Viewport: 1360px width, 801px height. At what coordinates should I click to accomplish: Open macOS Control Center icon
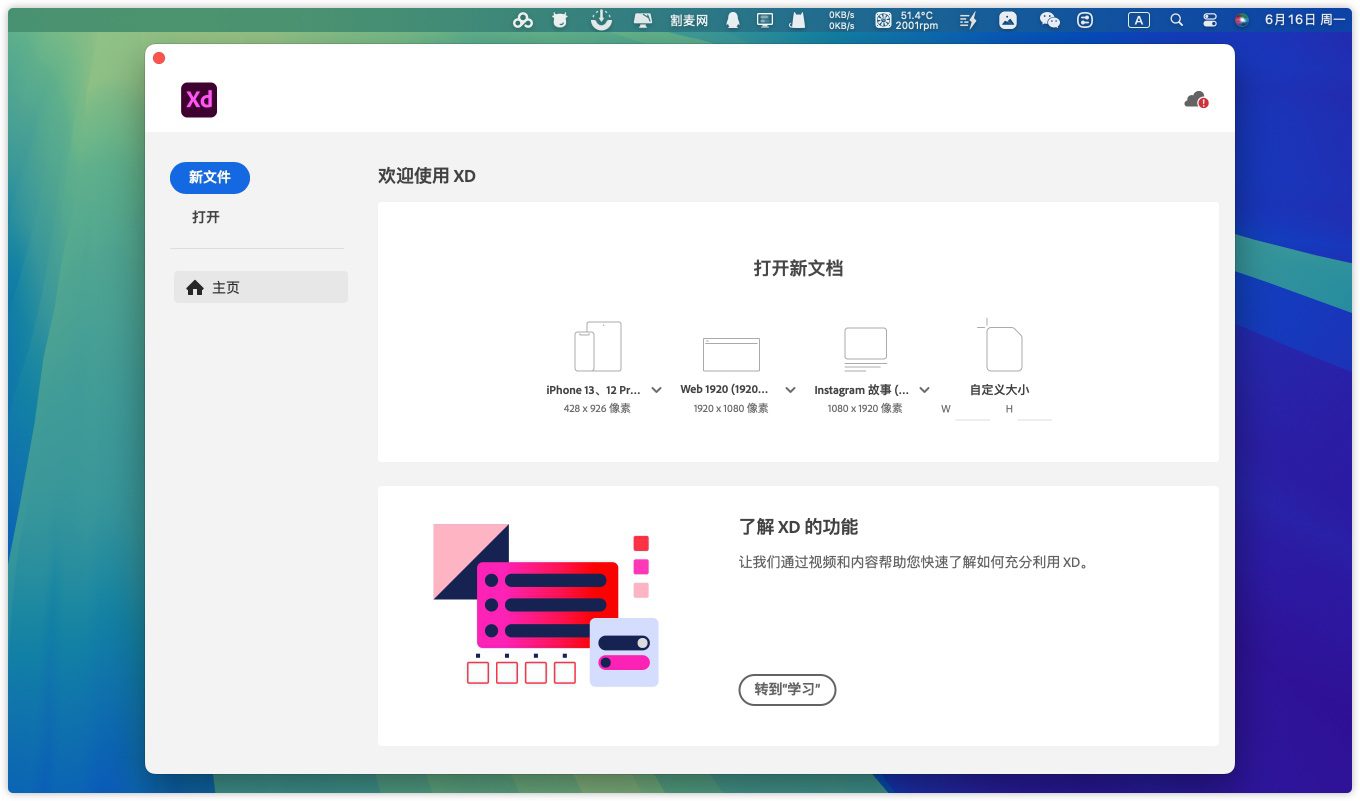[x=1209, y=20]
